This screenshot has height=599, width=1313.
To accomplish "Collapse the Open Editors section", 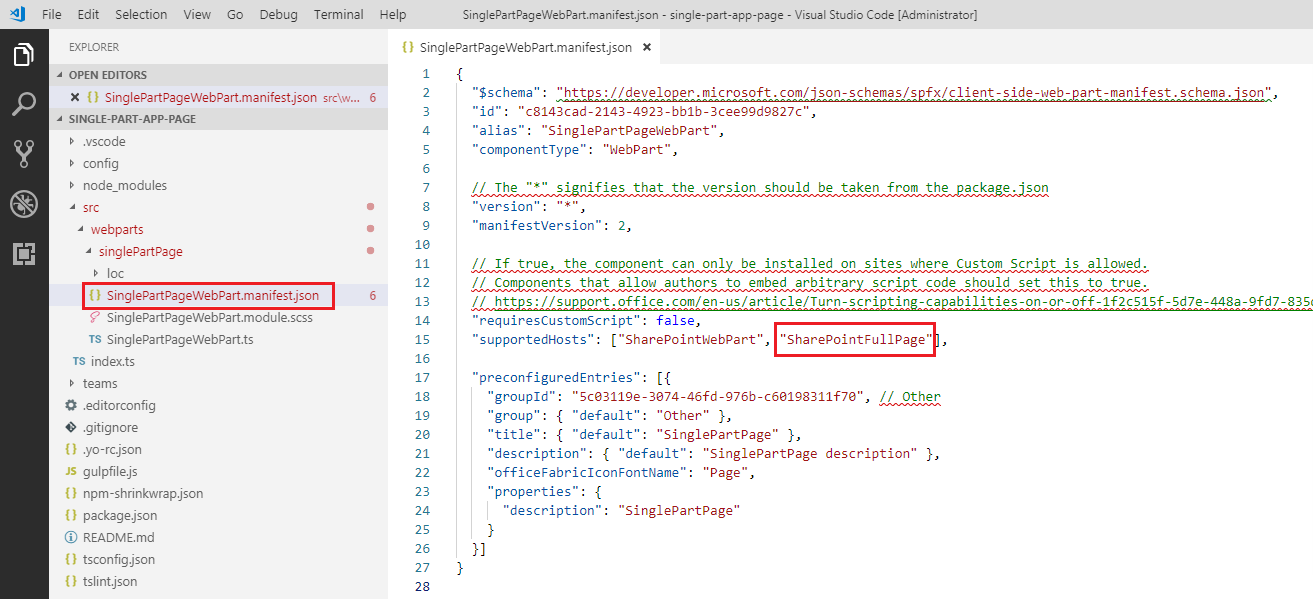I will [107, 75].
